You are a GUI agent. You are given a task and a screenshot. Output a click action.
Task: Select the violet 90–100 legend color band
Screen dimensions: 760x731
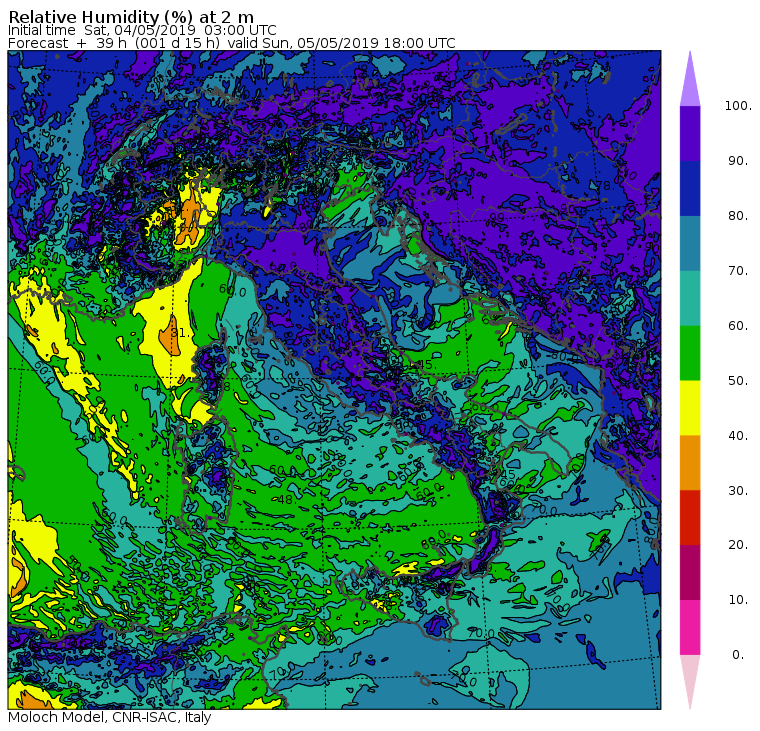690,133
